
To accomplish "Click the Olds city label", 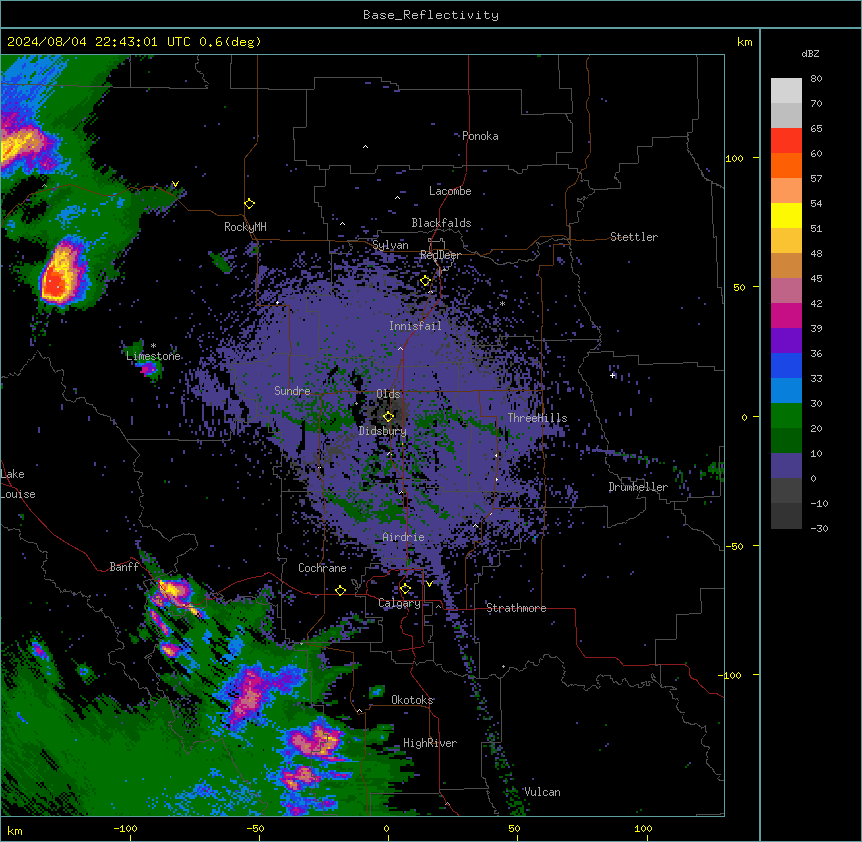I will point(388,394).
